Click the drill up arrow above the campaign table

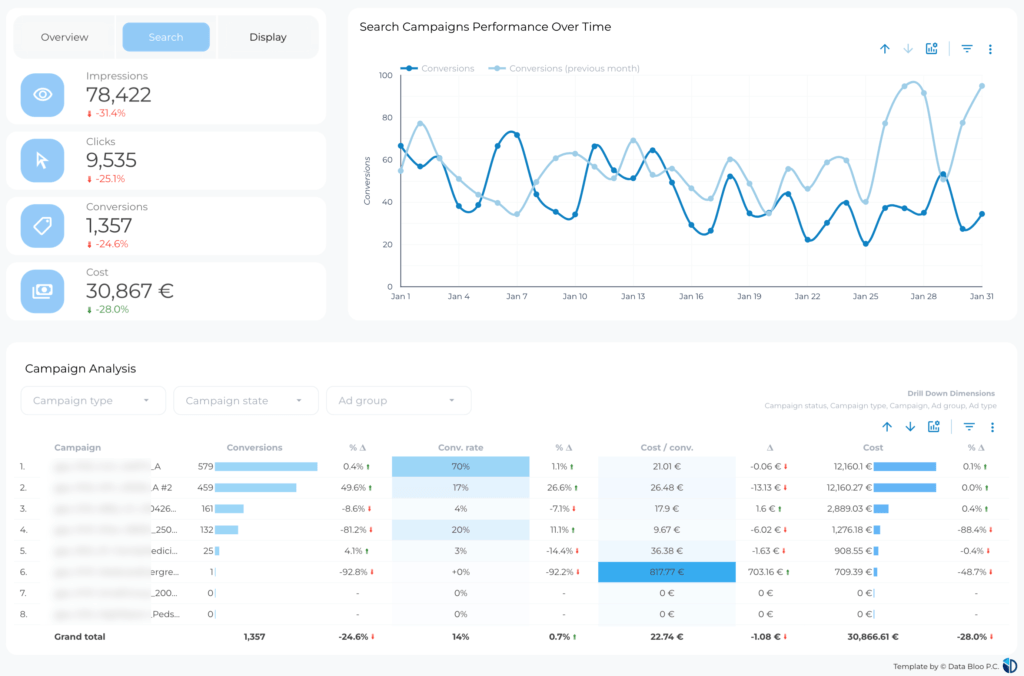[886, 427]
